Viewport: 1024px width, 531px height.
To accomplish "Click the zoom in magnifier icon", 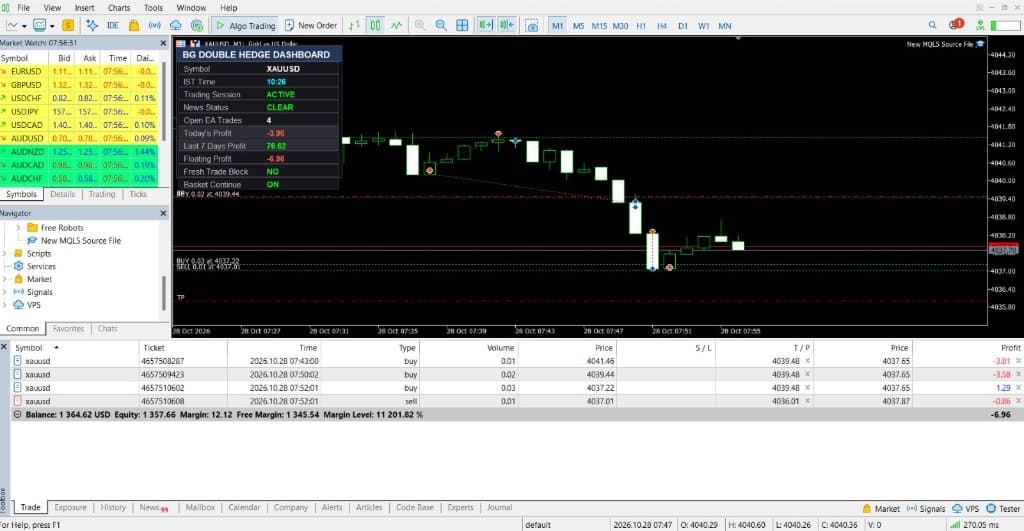I will (420, 25).
